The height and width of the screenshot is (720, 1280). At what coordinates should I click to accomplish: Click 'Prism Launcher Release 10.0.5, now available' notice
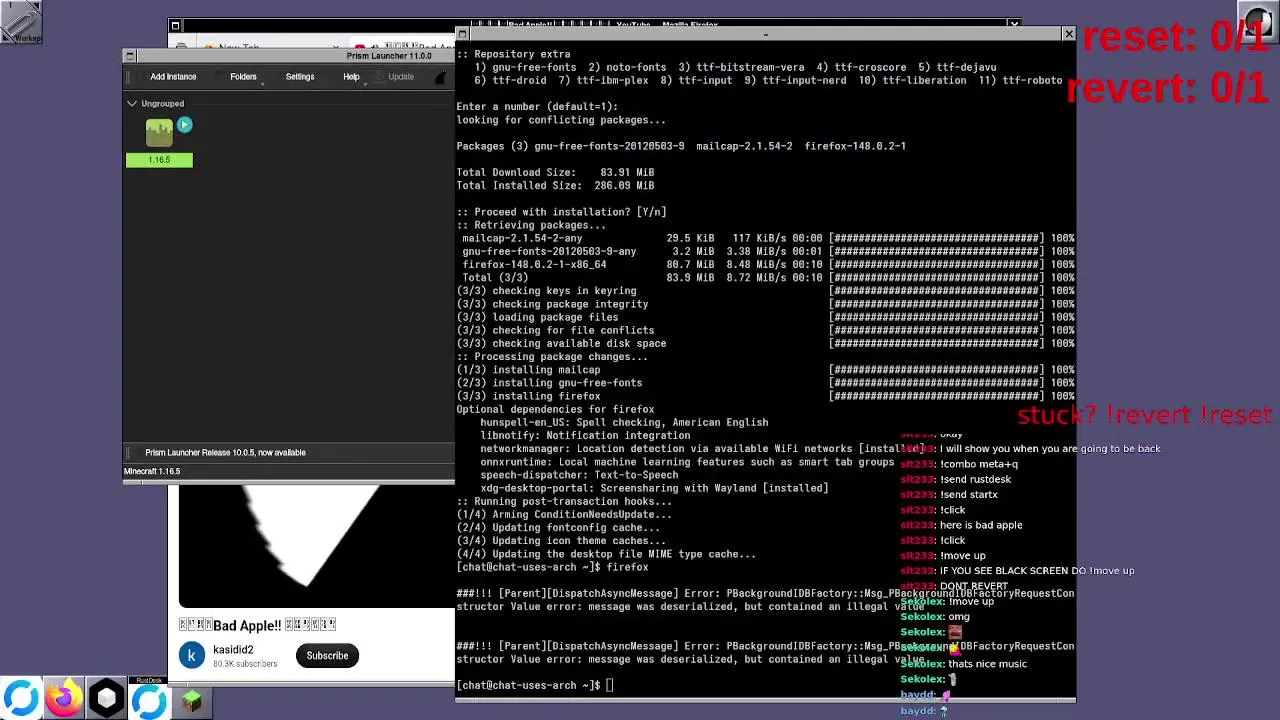click(225, 452)
